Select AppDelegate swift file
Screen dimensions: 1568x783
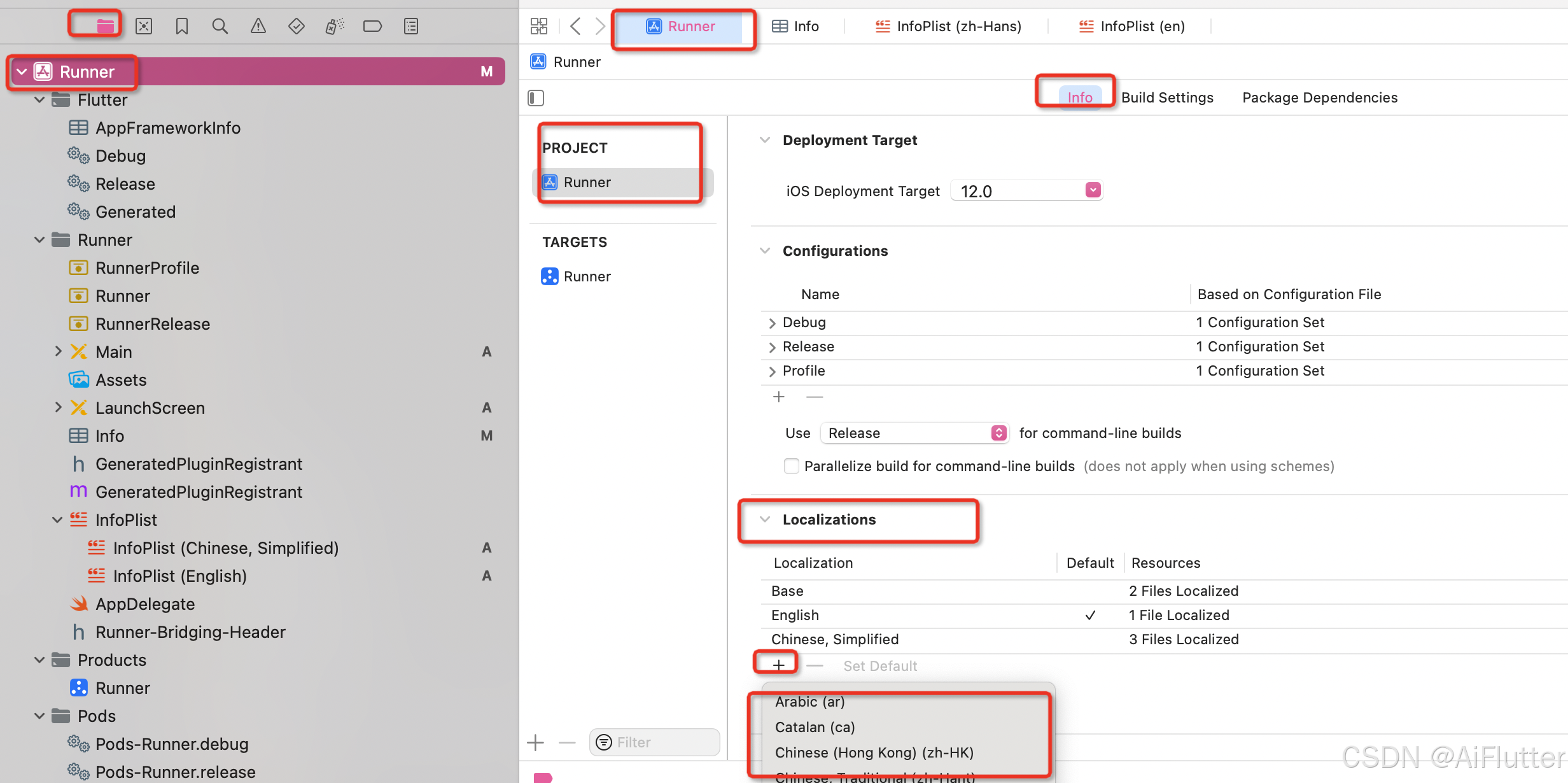tap(145, 603)
